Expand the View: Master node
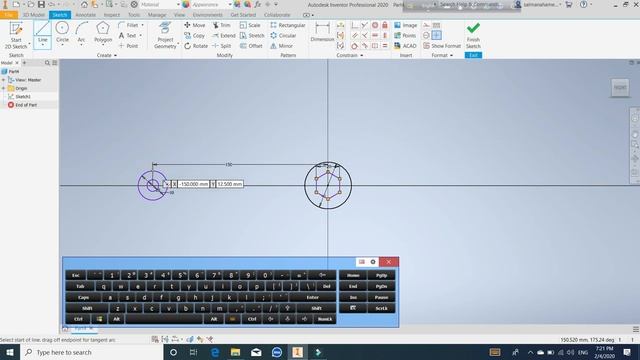The image size is (640, 360). [x=4, y=80]
